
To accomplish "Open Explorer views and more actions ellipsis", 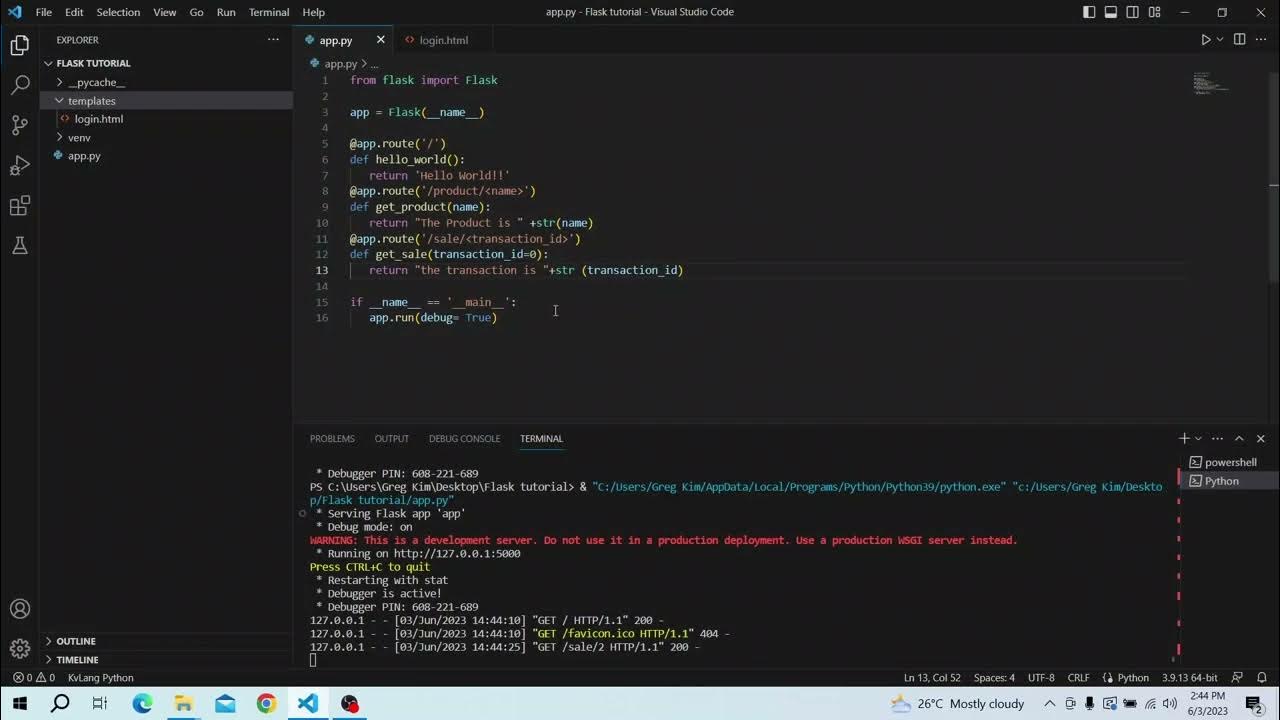I will click(x=273, y=40).
